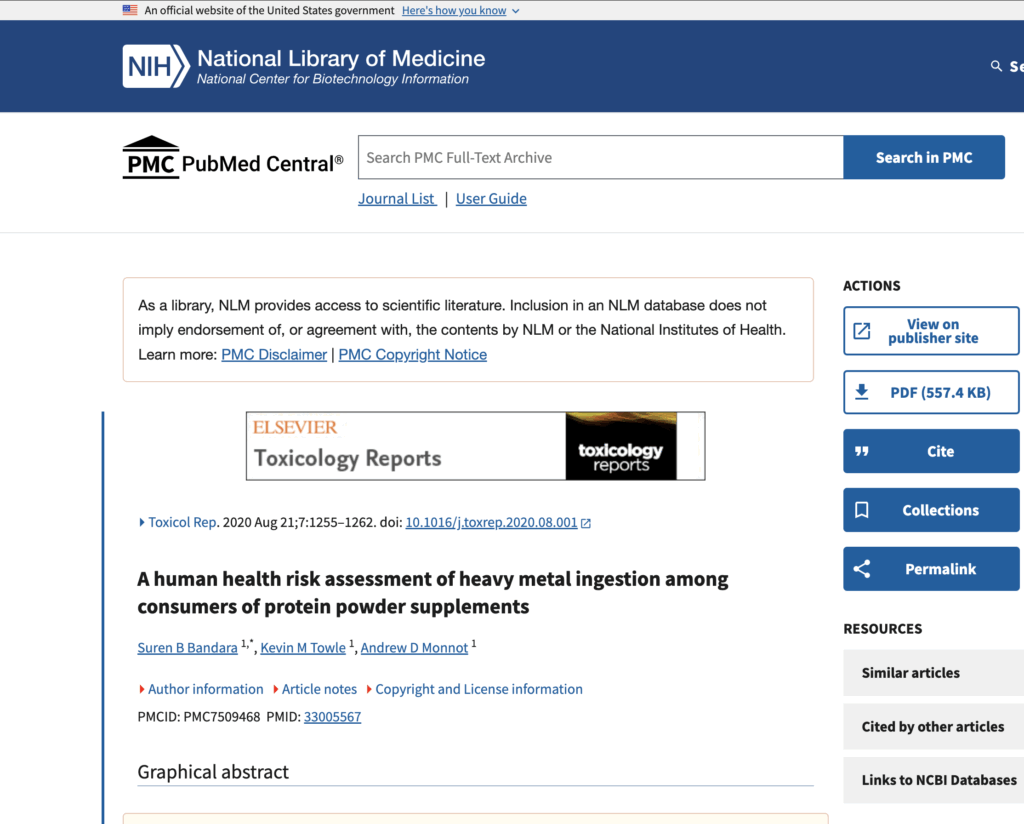1024x824 pixels.
Task: Click the NIH National Library of Medicine logo
Action: [x=303, y=67]
